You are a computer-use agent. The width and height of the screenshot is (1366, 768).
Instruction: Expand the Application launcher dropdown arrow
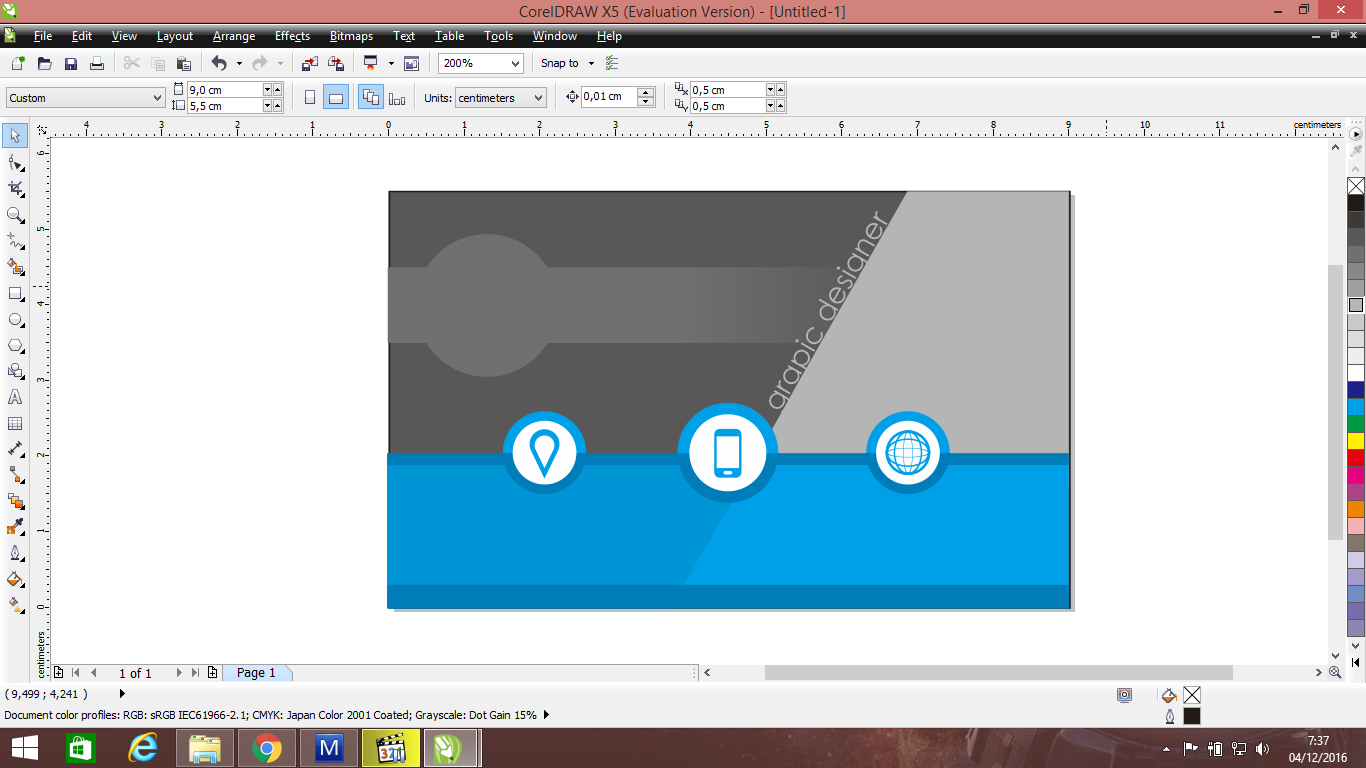391,63
